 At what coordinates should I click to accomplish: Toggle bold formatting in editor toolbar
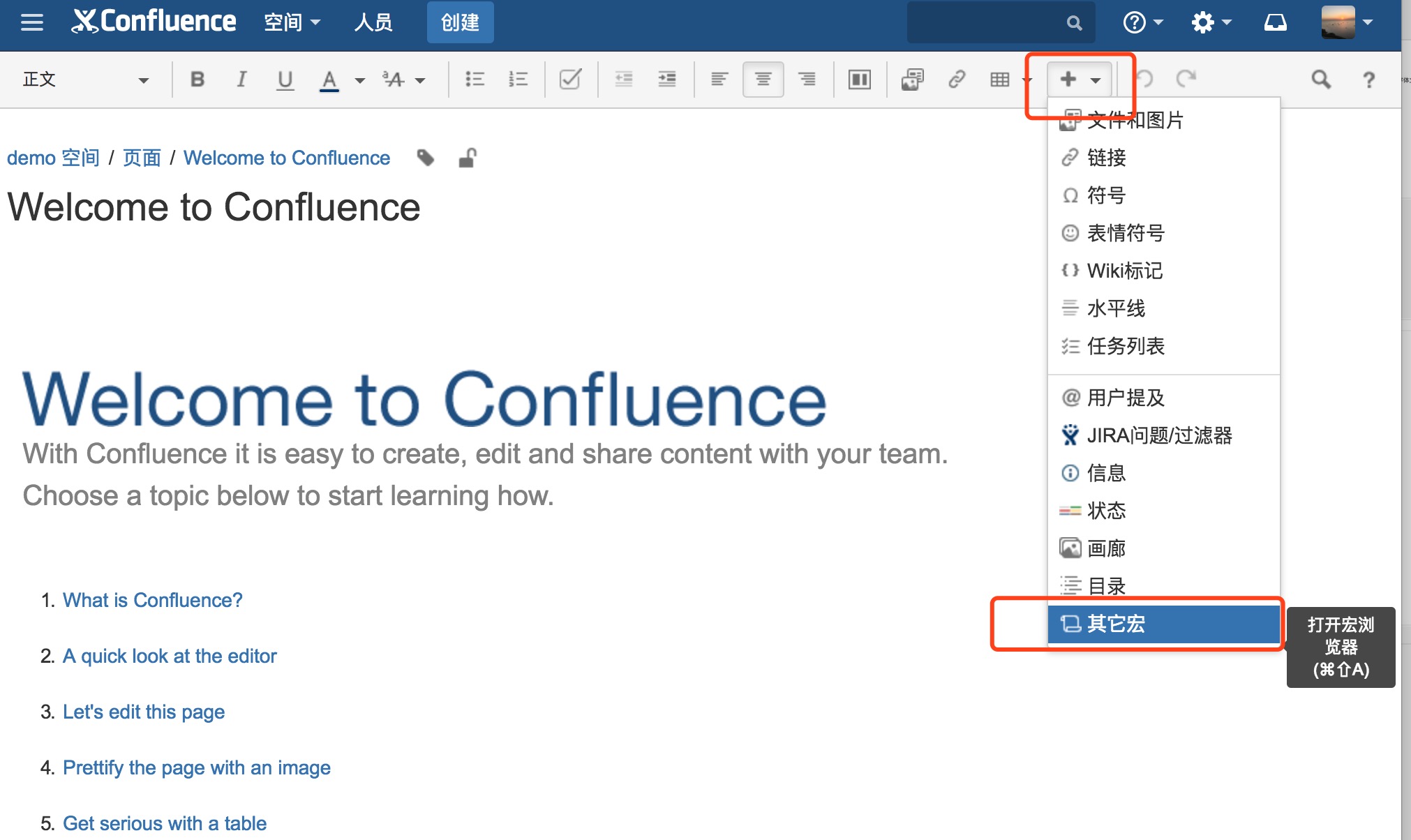197,80
